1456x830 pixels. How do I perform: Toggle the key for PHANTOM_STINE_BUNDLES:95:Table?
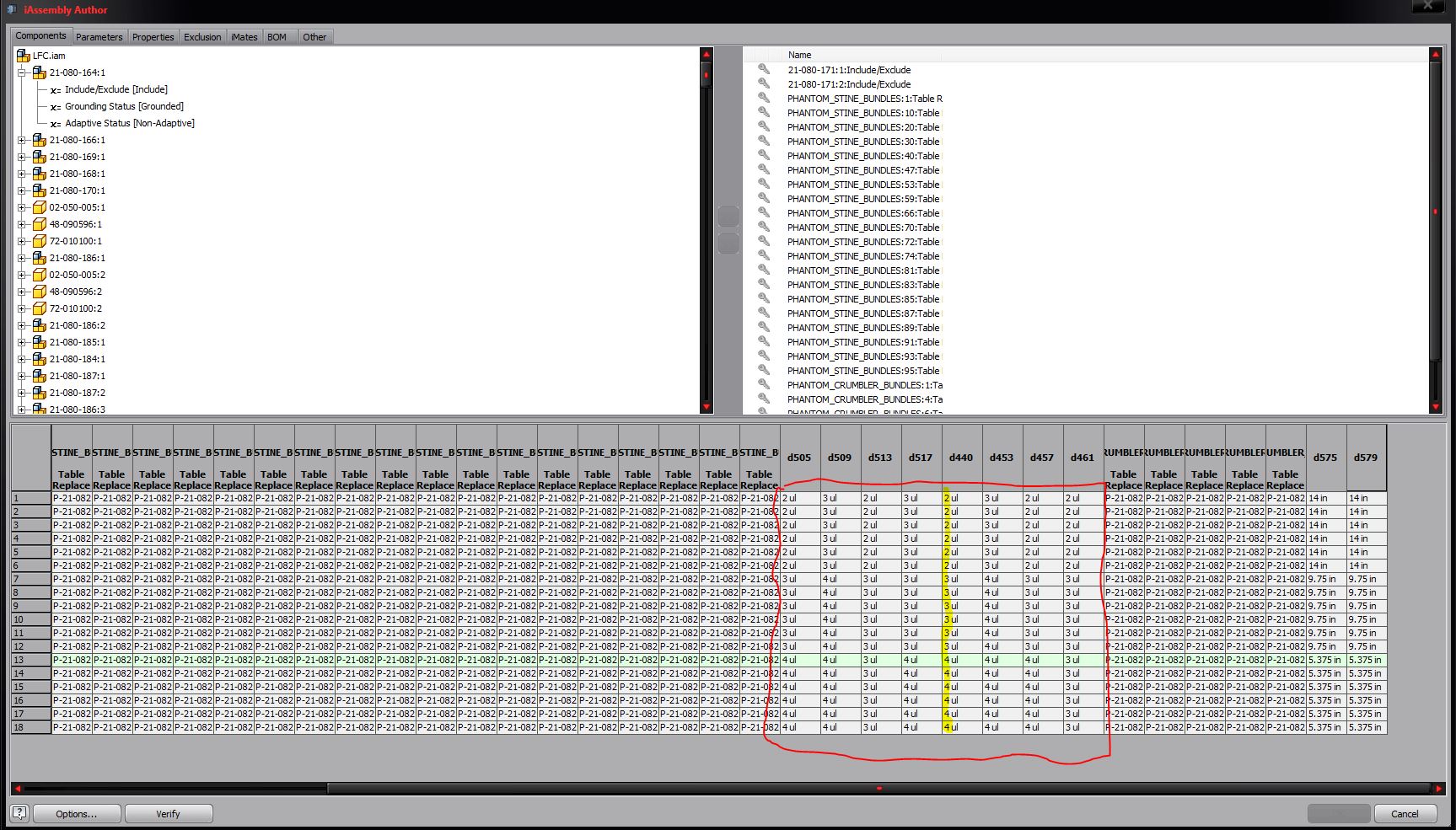(764, 371)
